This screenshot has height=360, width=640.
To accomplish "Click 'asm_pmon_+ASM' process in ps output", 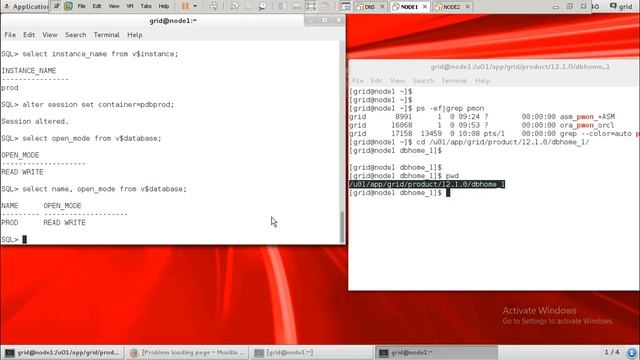I will (587, 117).
